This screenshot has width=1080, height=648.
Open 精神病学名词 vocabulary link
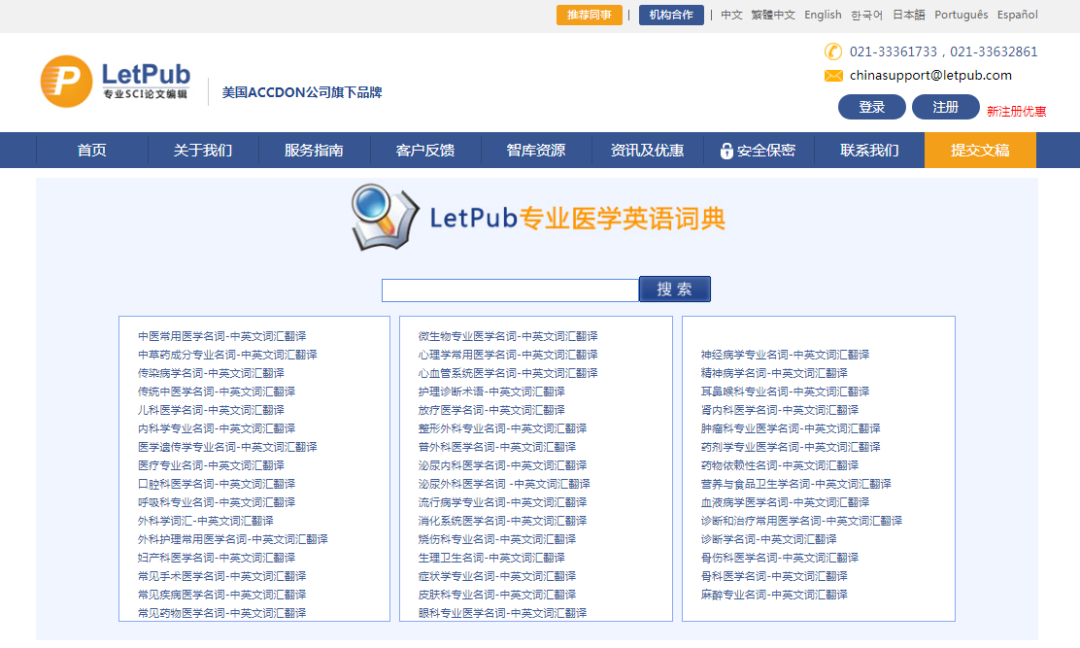pos(773,373)
